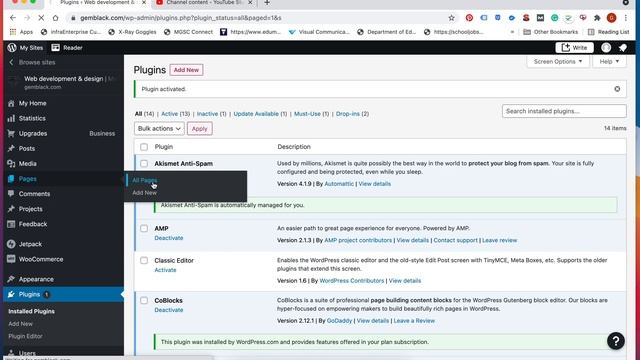
Task: Filter plugins by Active (13)
Action: click(176, 114)
